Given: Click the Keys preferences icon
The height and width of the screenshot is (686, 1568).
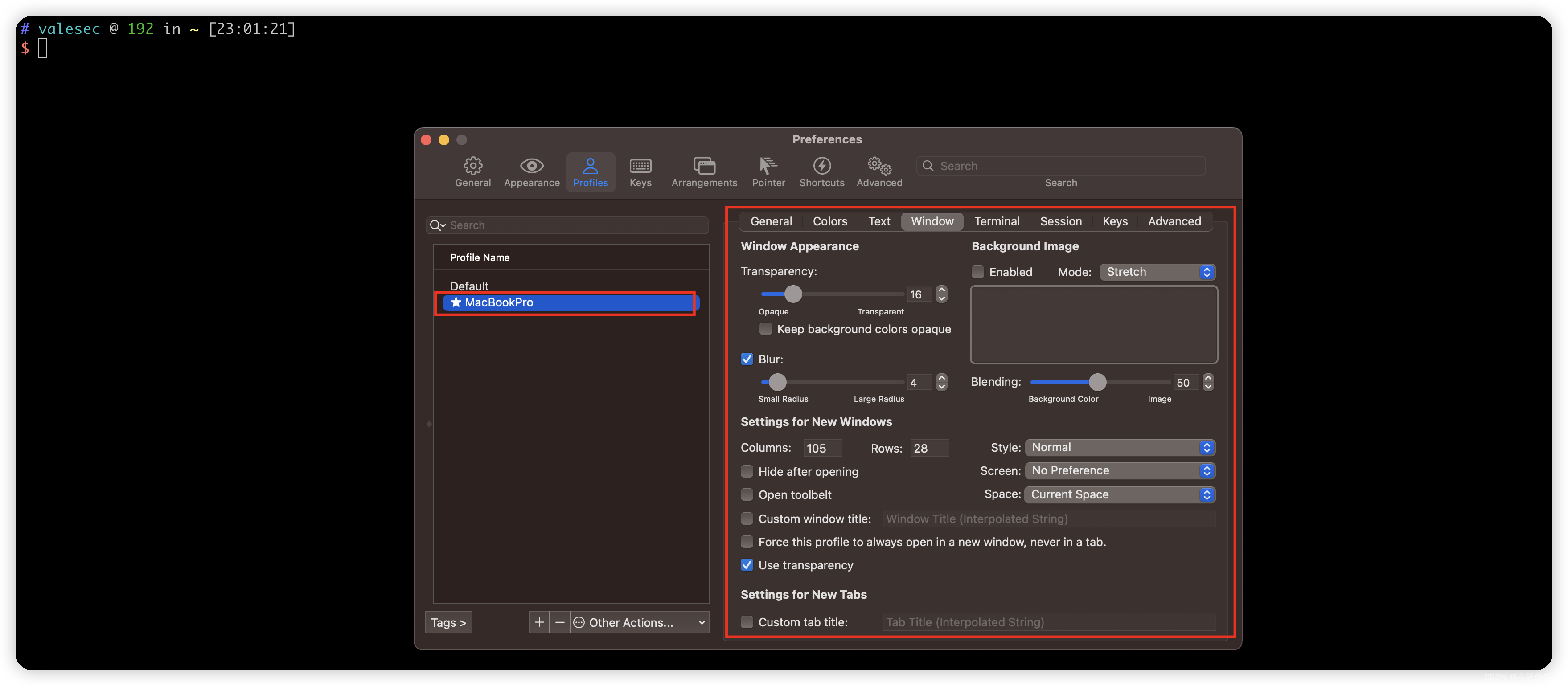Looking at the screenshot, I should click(x=640, y=170).
